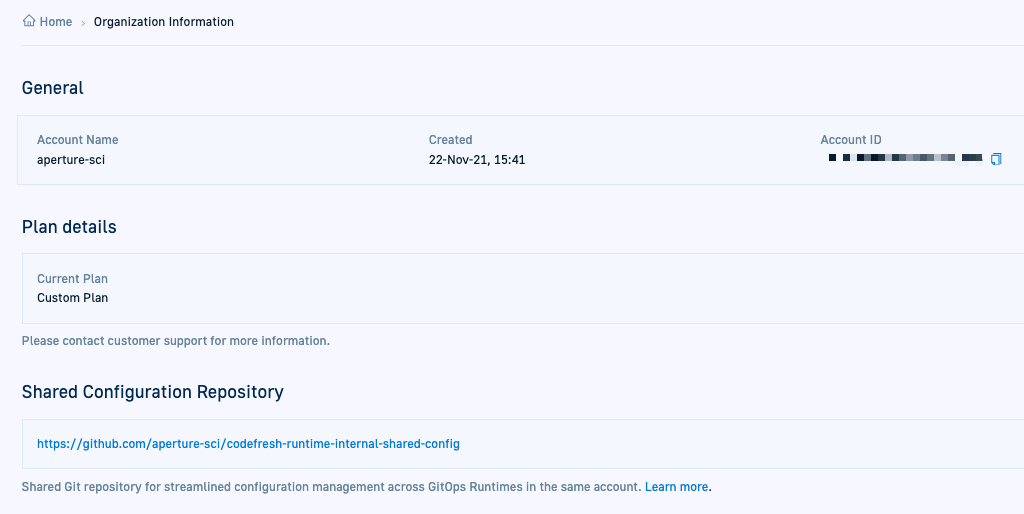The width and height of the screenshot is (1024, 514).
Task: Click the Shared Git repository description text
Action: (330, 487)
